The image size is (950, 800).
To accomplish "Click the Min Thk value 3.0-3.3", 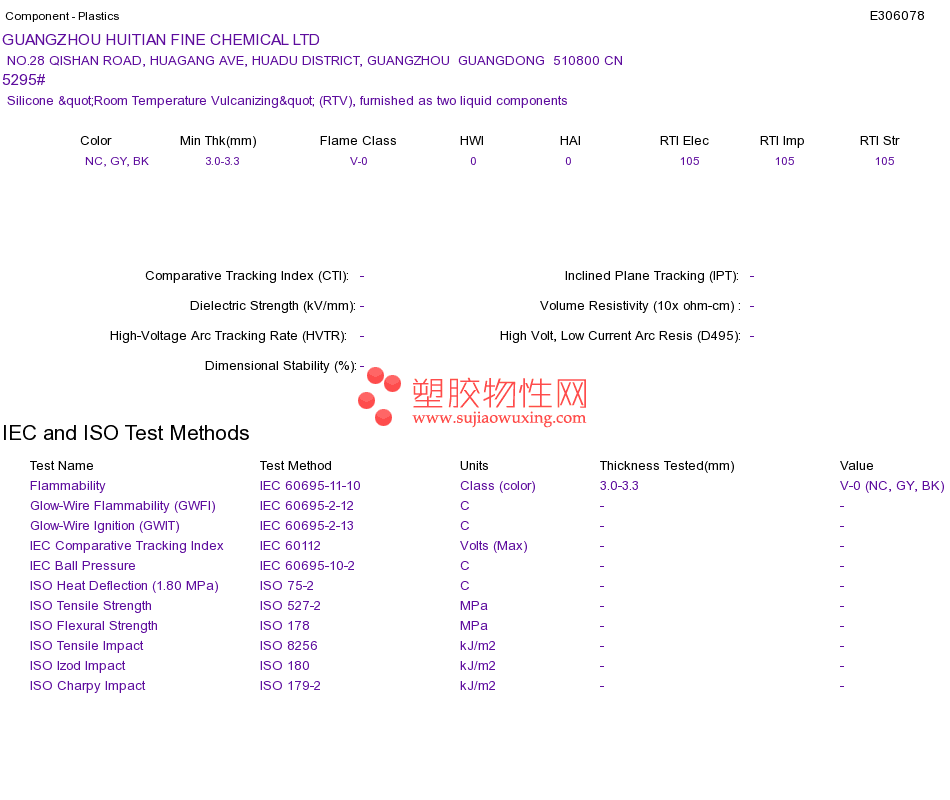I will [x=222, y=161].
